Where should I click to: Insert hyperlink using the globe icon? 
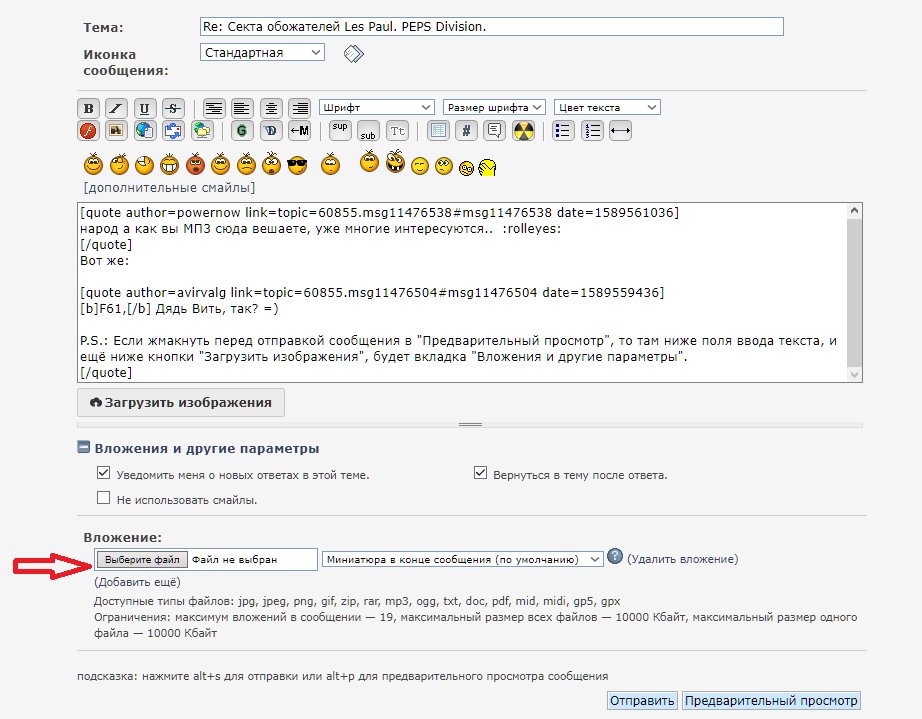[145, 131]
